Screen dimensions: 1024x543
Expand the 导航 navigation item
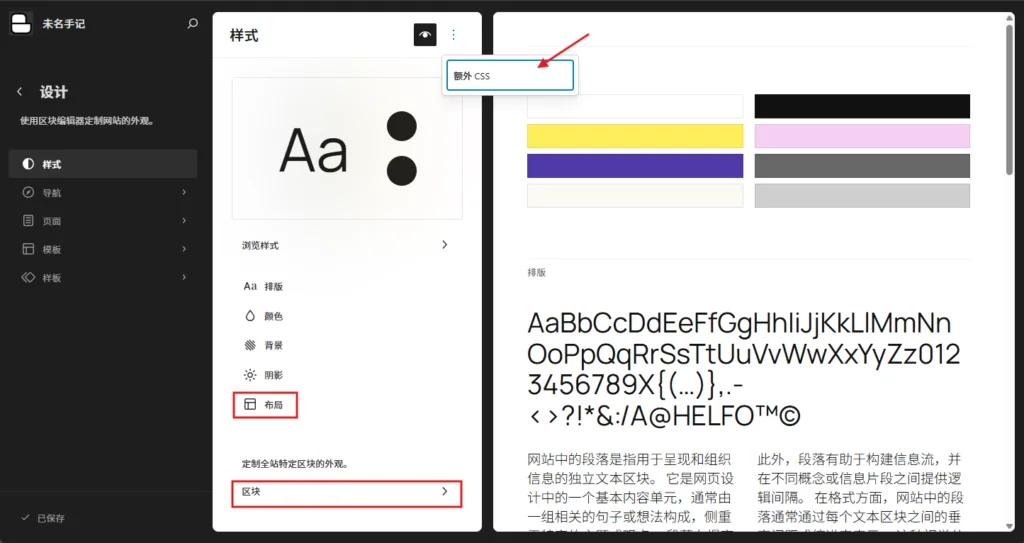coord(103,193)
